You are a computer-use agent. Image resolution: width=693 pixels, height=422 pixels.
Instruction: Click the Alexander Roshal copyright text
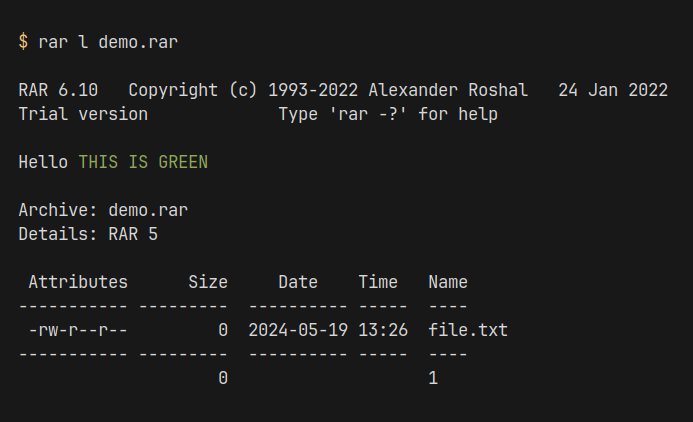click(328, 90)
